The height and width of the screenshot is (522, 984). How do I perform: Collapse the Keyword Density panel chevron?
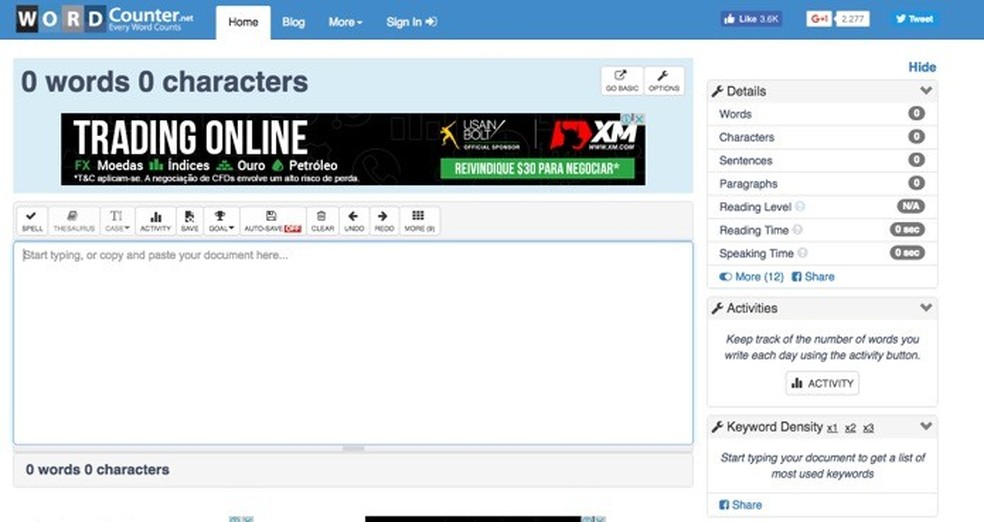[926, 426]
